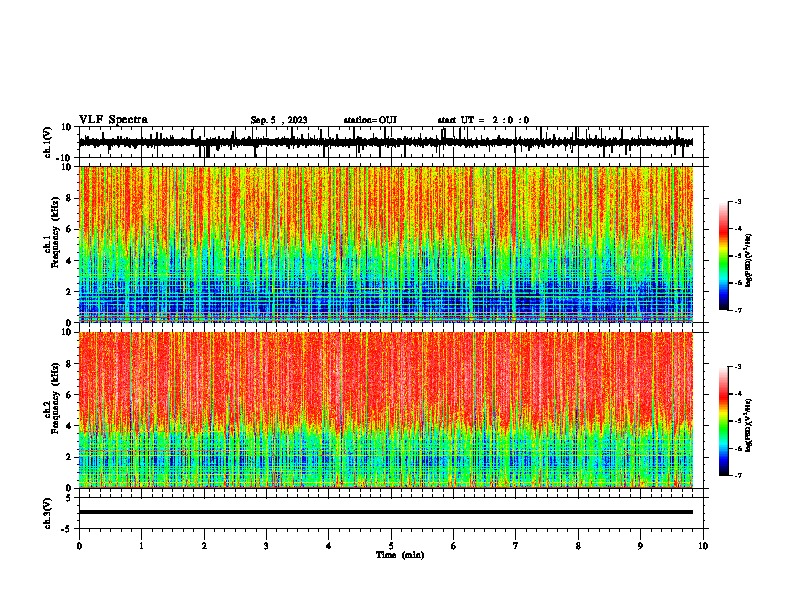The height and width of the screenshot is (612, 792).
Task: Click the thick black ch.3 signal line
Action: pos(386,512)
